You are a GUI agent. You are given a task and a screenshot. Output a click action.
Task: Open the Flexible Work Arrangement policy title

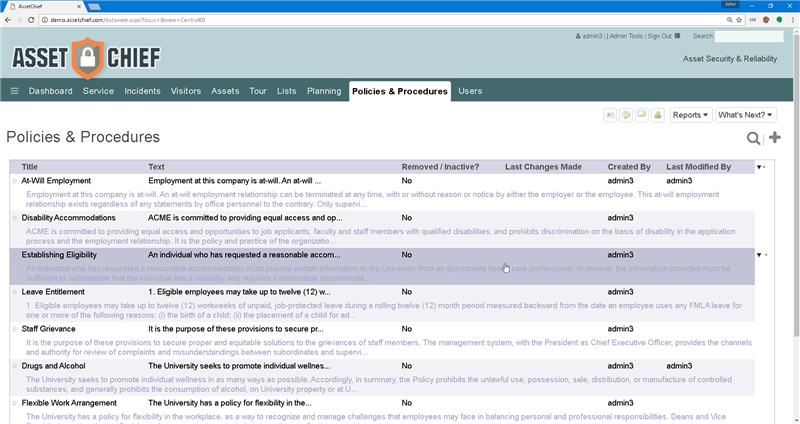[x=69, y=403]
